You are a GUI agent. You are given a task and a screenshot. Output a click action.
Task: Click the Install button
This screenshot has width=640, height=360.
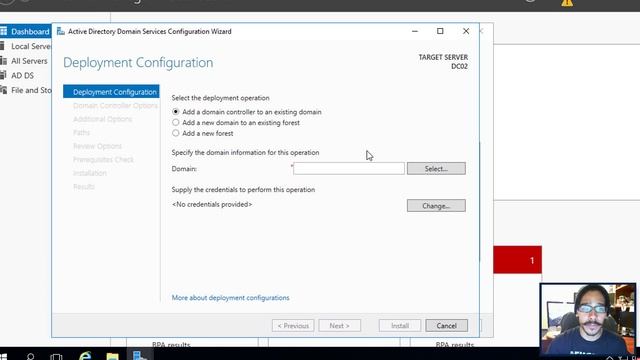click(x=400, y=325)
